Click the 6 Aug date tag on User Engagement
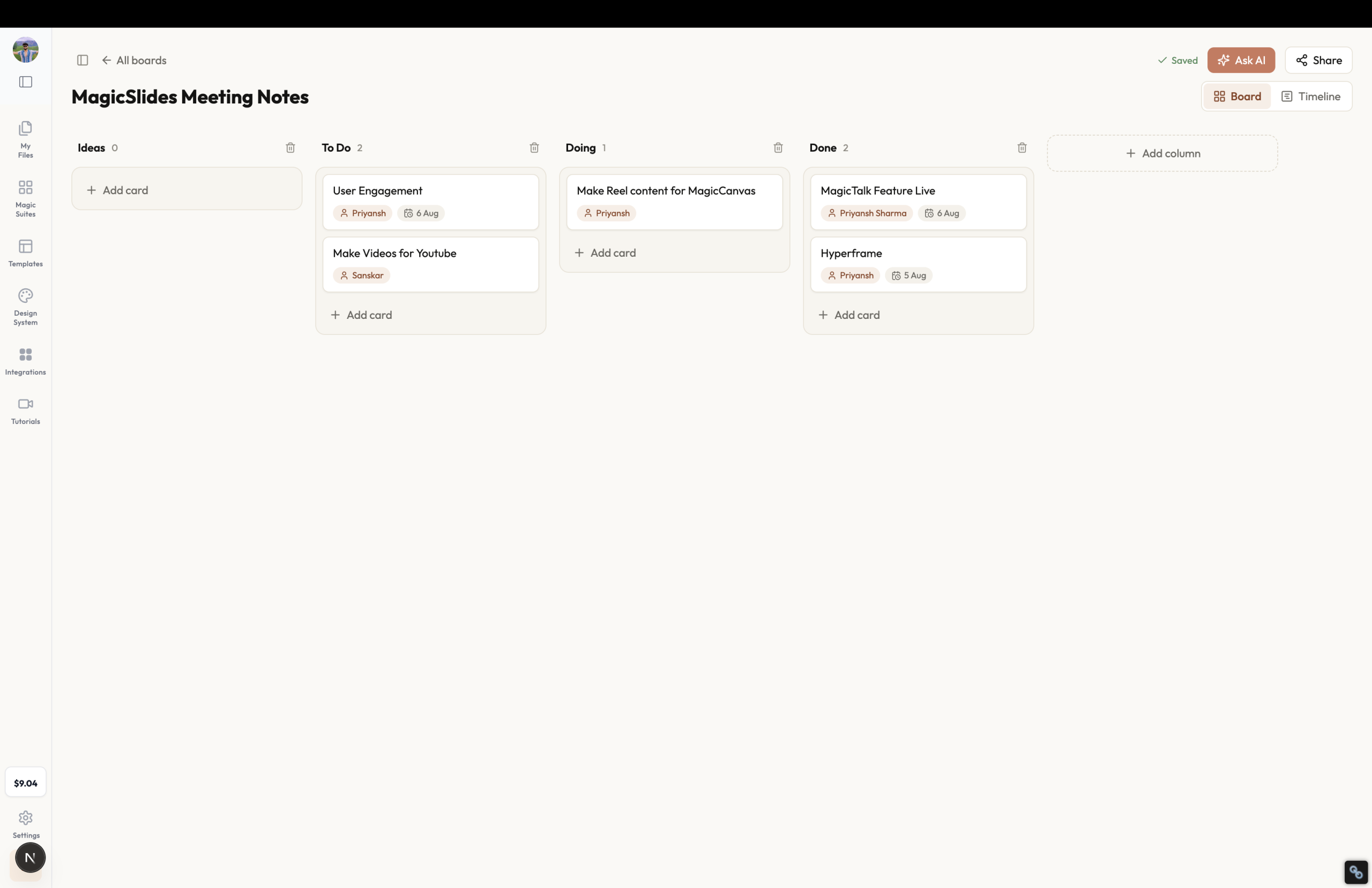The height and width of the screenshot is (888, 1372). pyautogui.click(x=421, y=213)
